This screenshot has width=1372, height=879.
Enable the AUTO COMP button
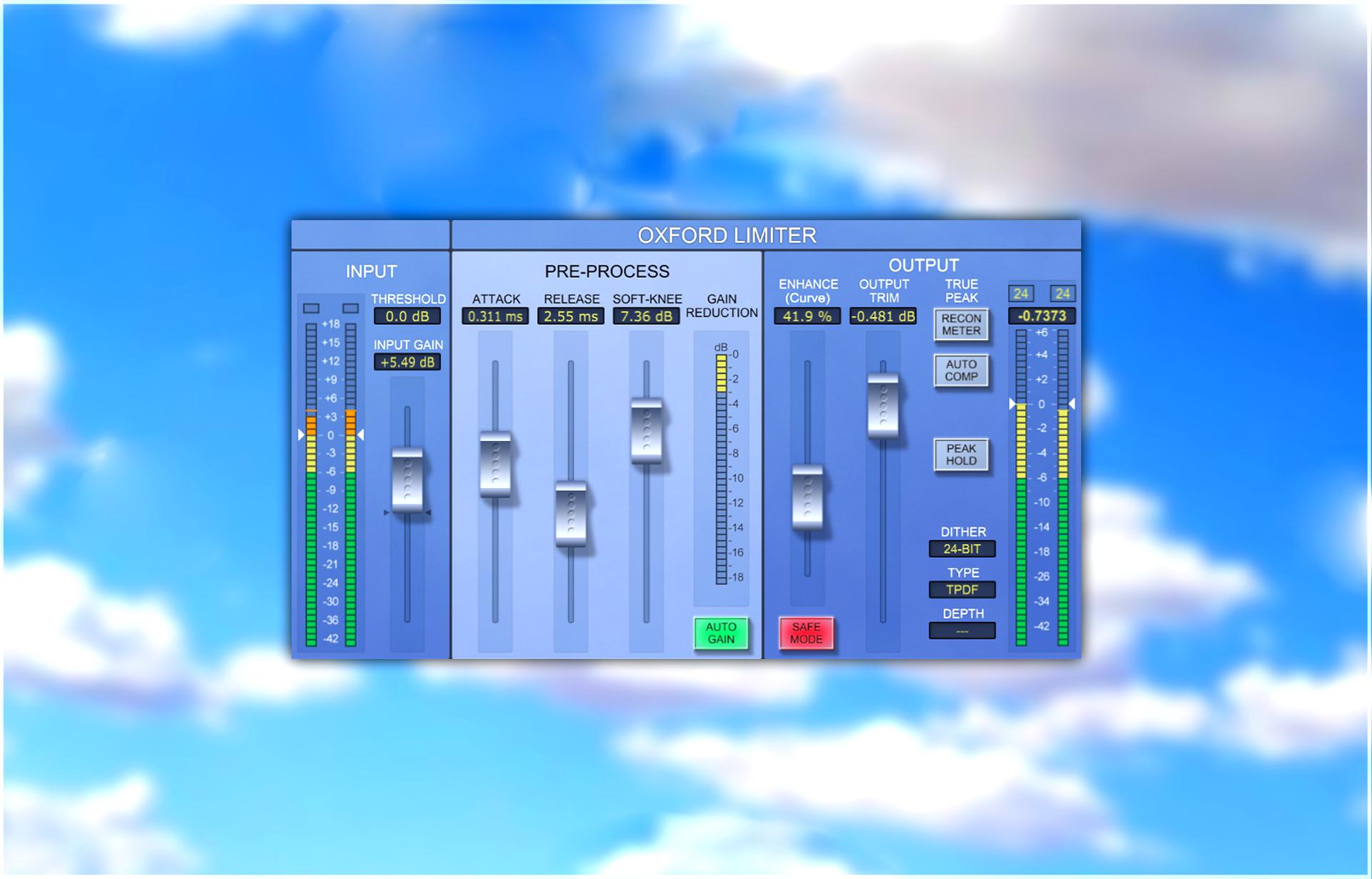click(x=961, y=370)
